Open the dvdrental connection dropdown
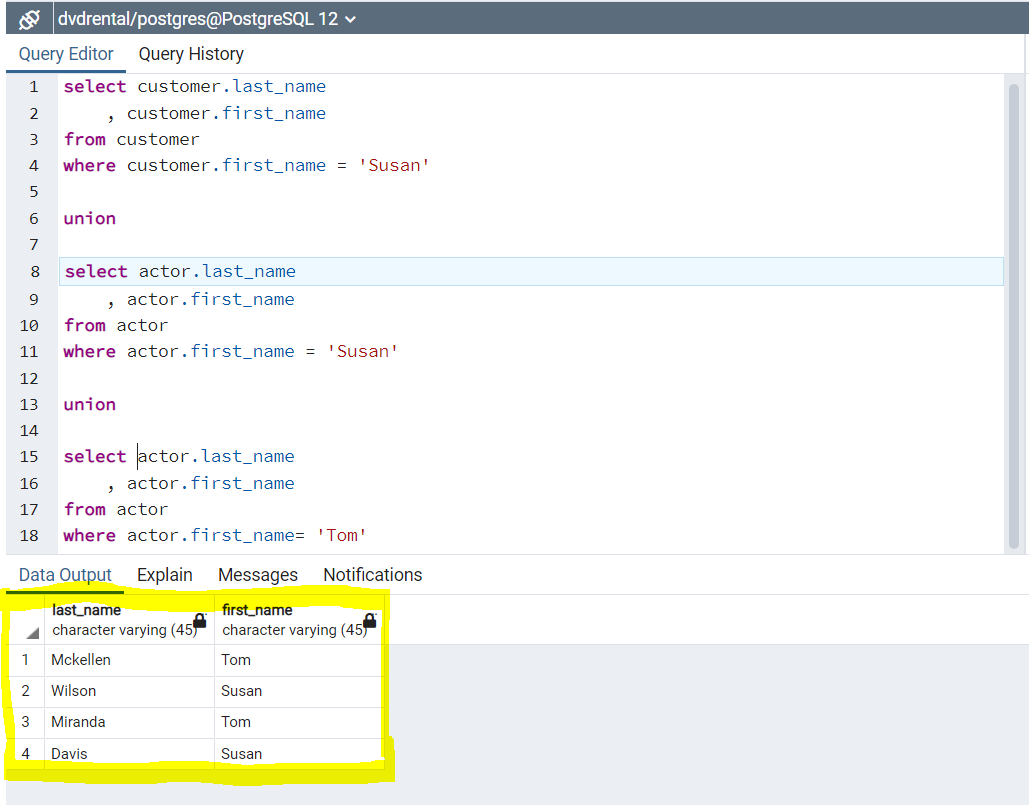The image size is (1029, 805). [207, 19]
